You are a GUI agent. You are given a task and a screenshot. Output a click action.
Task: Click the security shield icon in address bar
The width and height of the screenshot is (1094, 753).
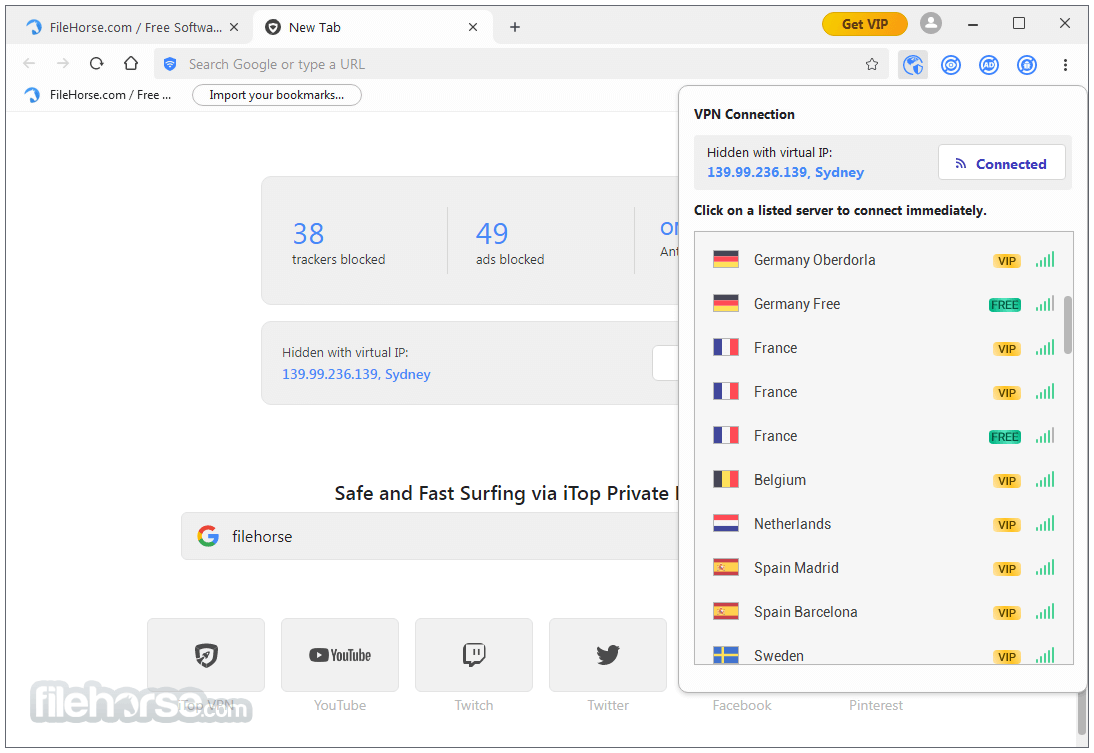pyautogui.click(x=170, y=64)
